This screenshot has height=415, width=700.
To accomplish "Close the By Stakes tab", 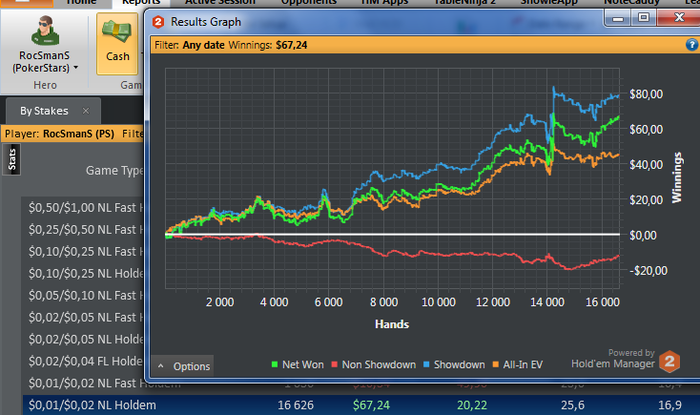I will (x=86, y=111).
